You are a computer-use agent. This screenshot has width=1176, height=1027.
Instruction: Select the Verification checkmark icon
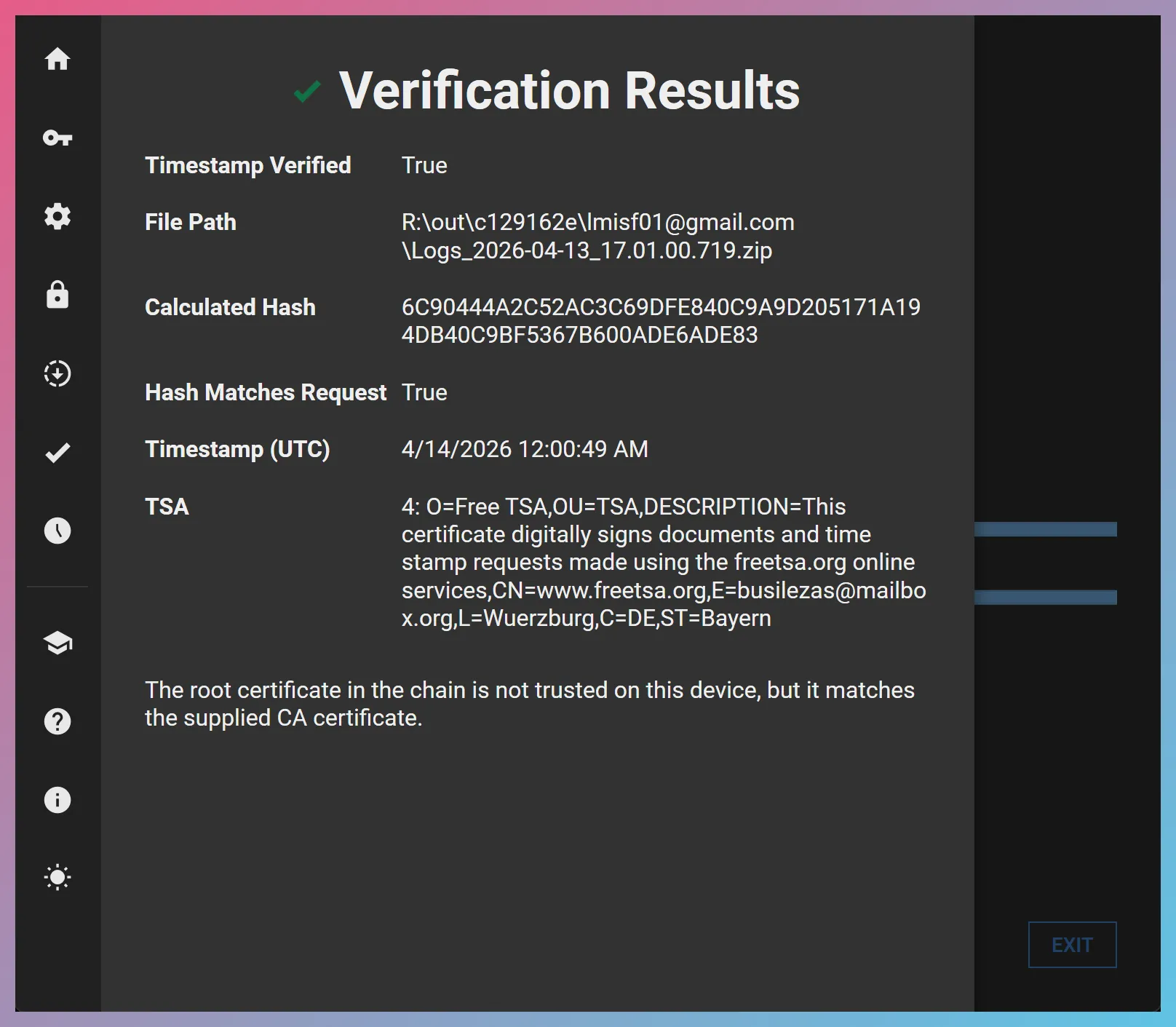pyautogui.click(x=57, y=452)
